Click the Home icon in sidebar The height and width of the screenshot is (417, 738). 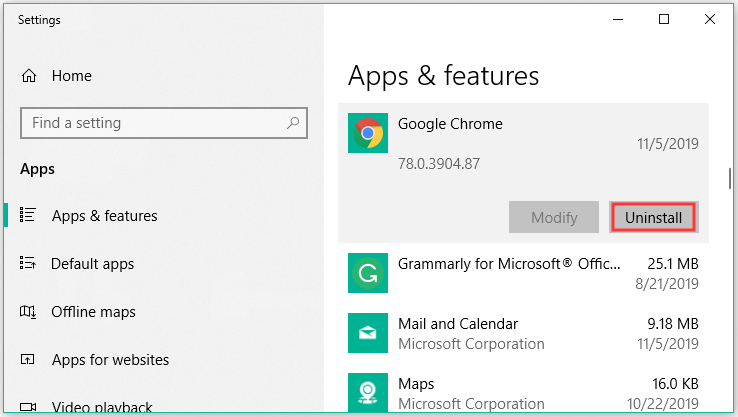(x=29, y=76)
